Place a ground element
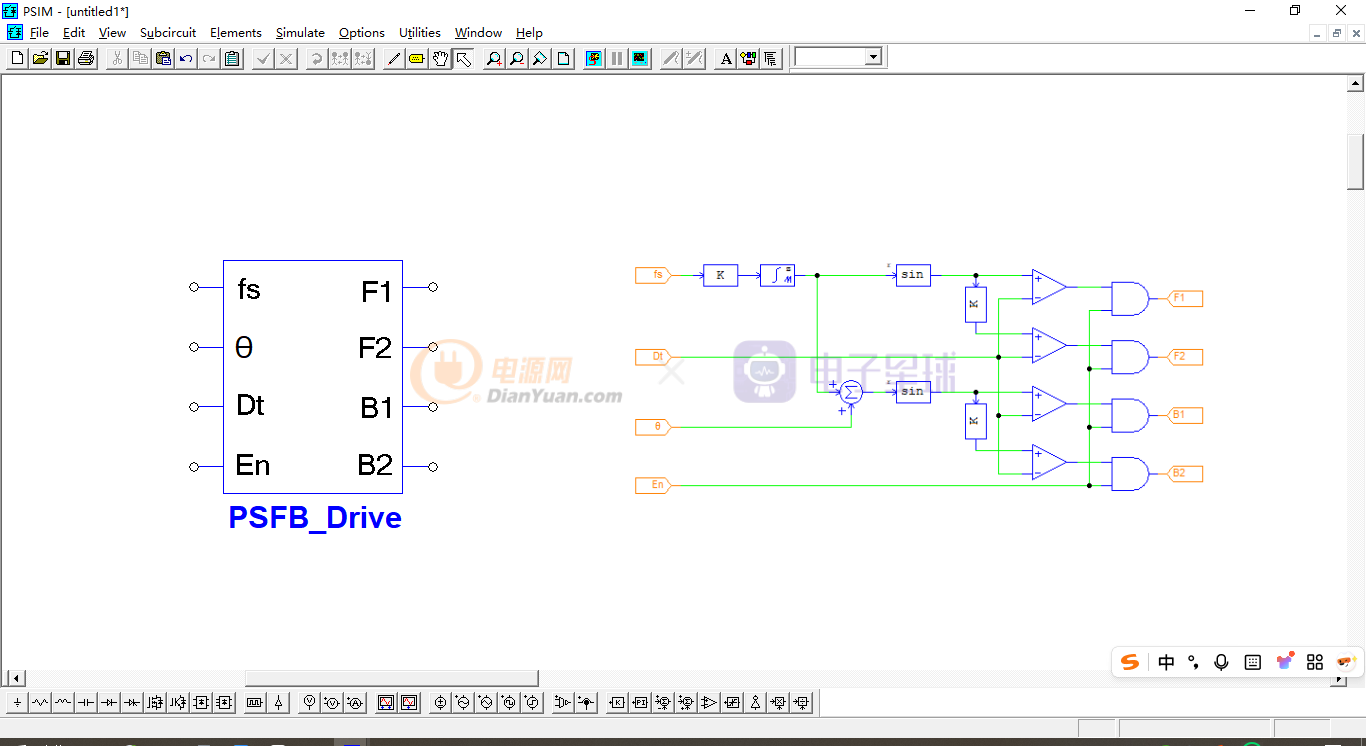 (x=17, y=703)
